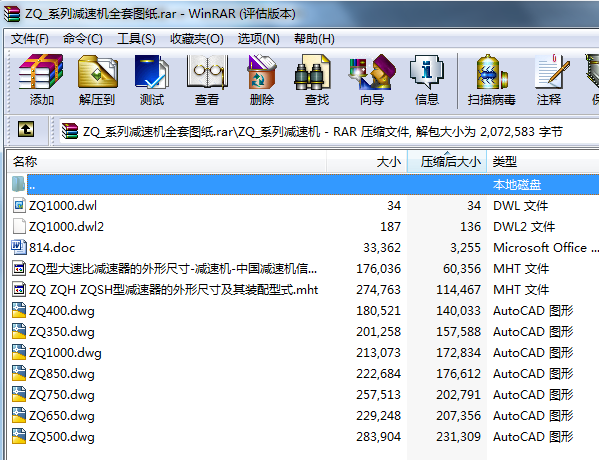Viewport: 599px width, 460px height.
Task: Click the archive icon in address bar
Action: tap(70, 131)
